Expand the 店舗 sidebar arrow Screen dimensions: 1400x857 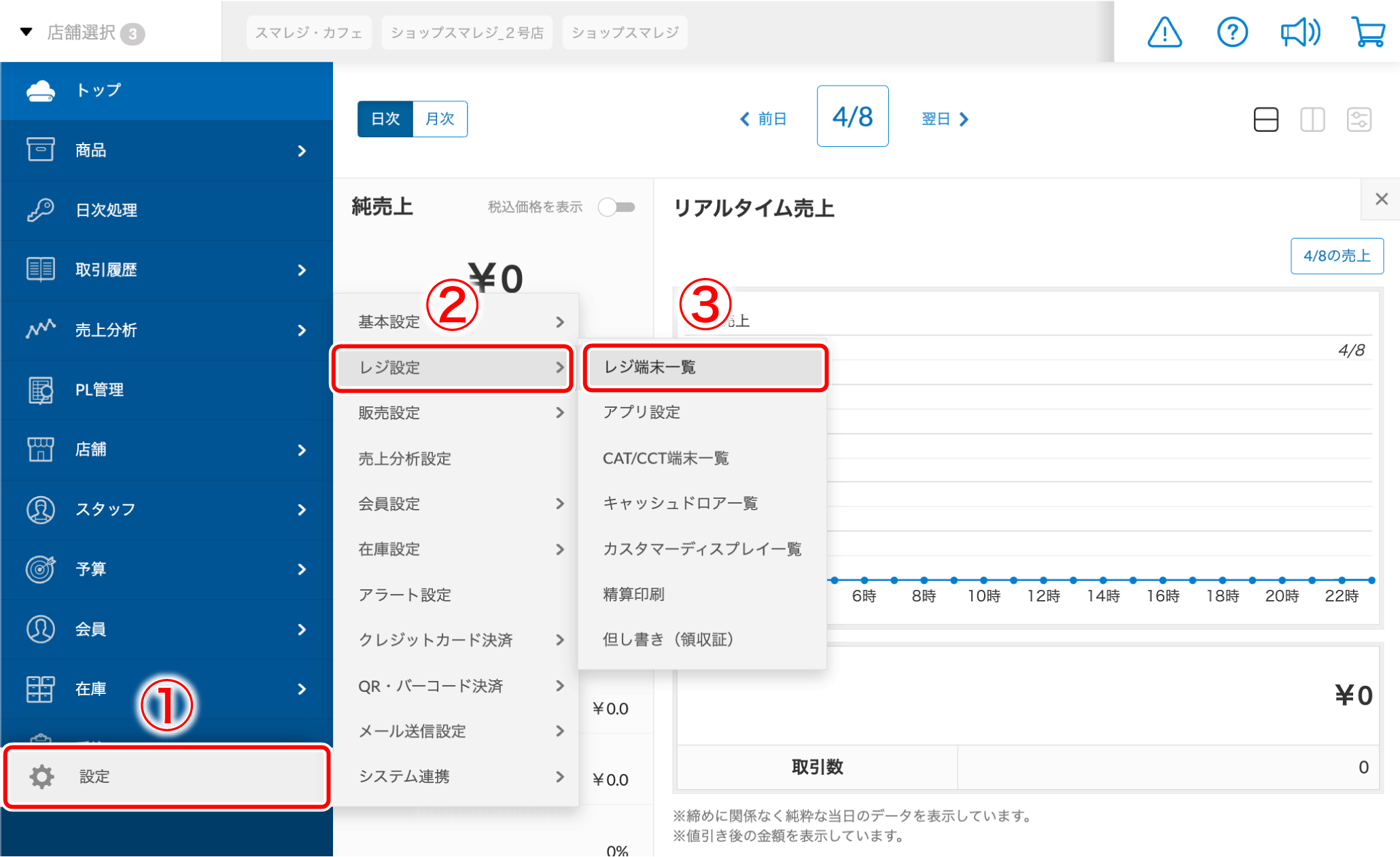click(x=302, y=450)
